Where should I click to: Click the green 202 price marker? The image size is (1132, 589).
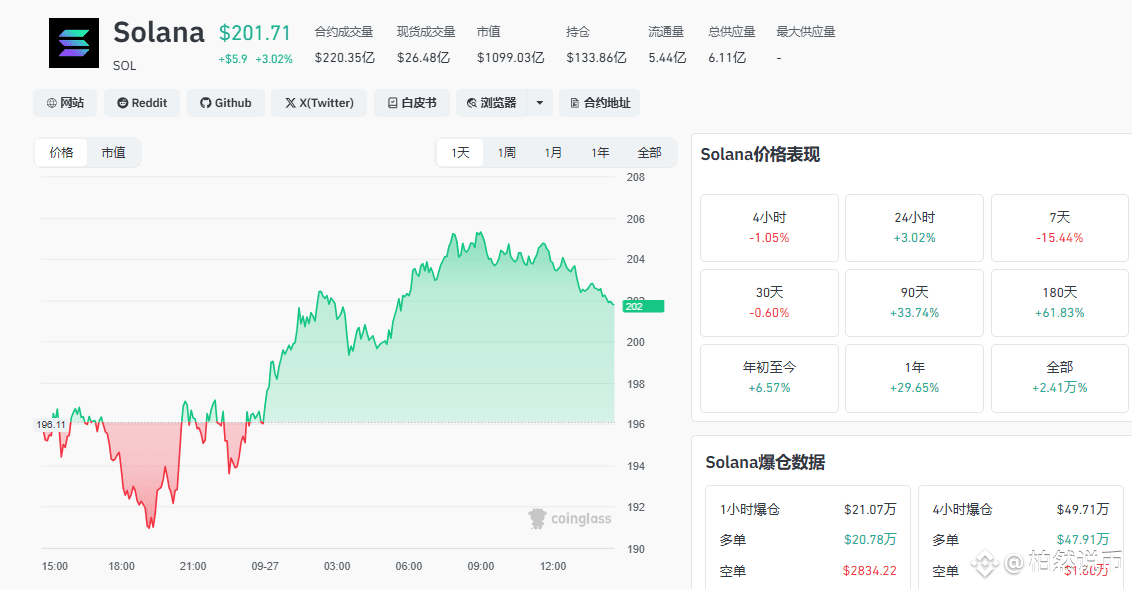point(642,307)
